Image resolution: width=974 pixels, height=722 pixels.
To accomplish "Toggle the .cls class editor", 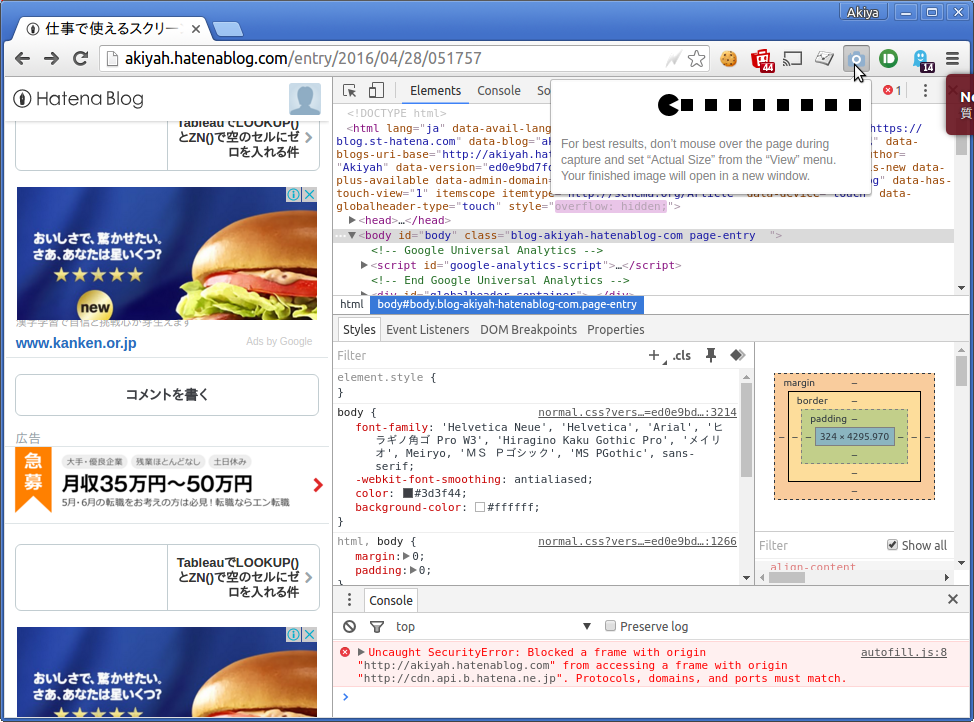I will click(x=681, y=355).
